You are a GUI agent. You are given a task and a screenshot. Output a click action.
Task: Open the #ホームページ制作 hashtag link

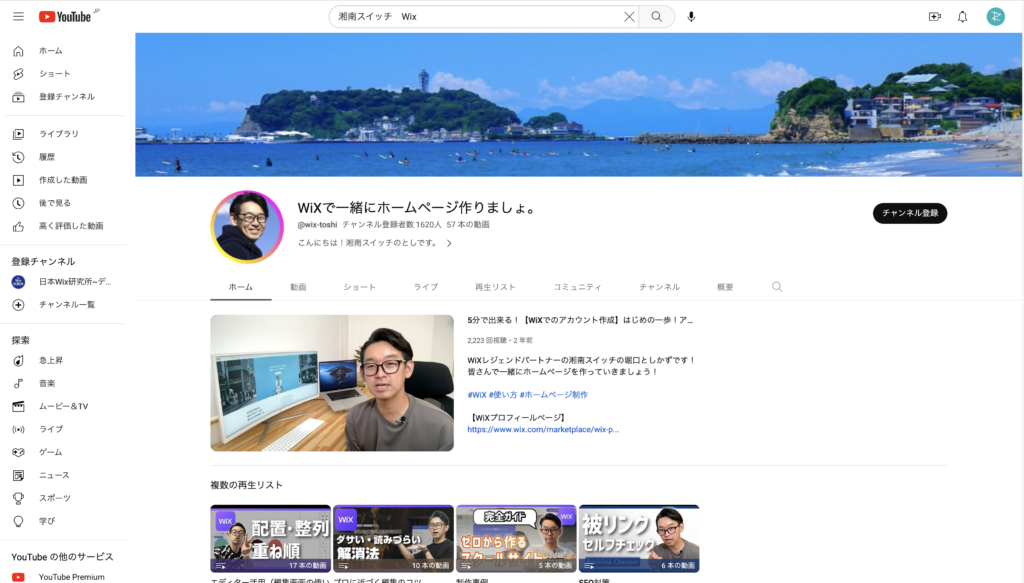pyautogui.click(x=554, y=394)
